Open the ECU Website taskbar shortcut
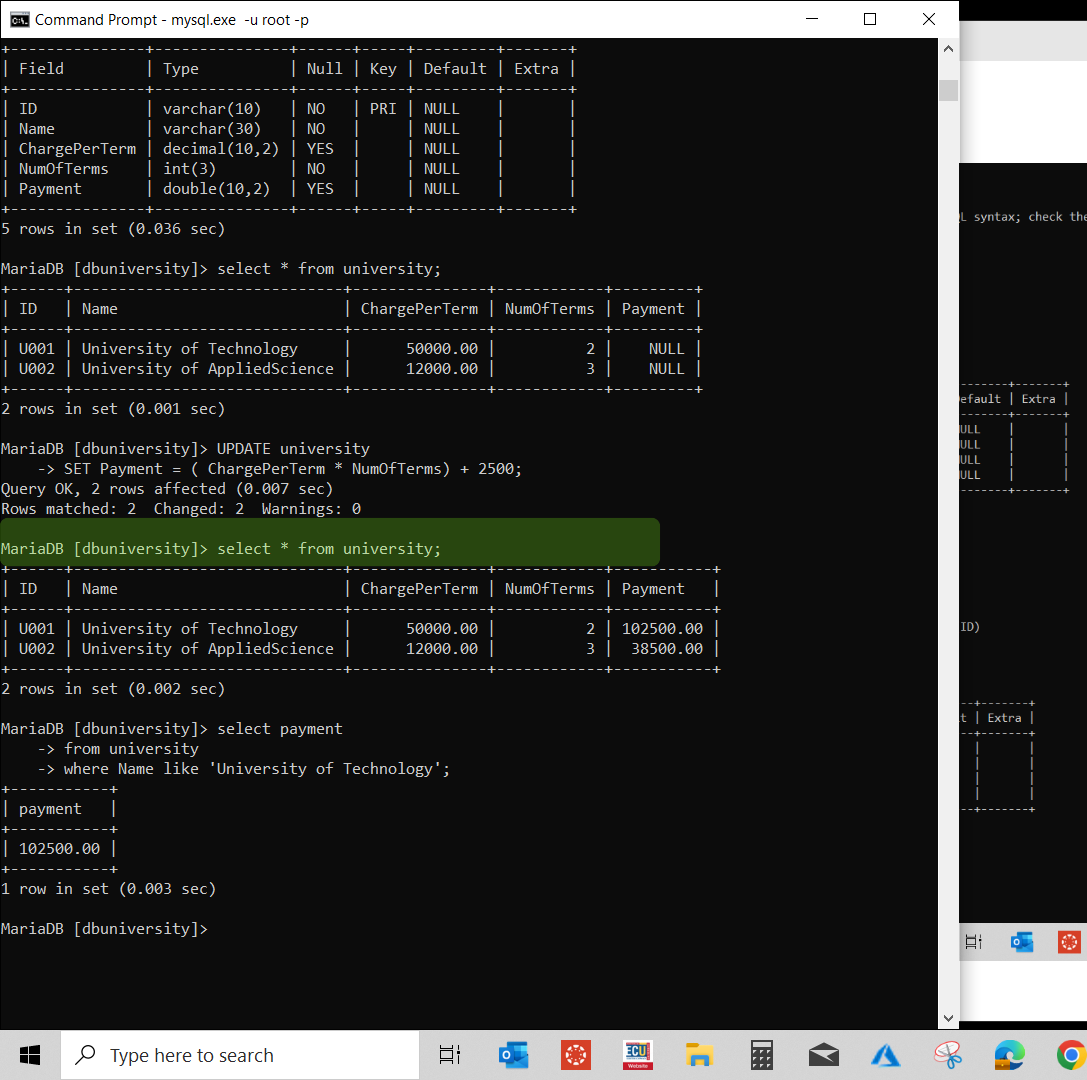 tap(637, 1054)
